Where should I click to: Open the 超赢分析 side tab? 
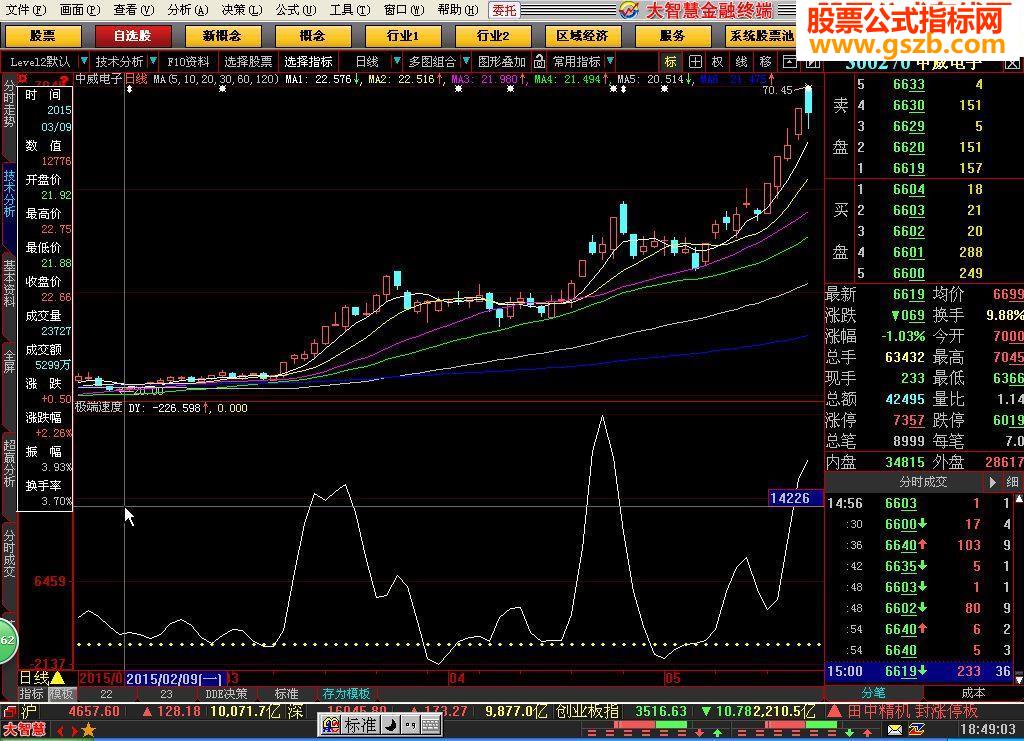click(x=9, y=463)
